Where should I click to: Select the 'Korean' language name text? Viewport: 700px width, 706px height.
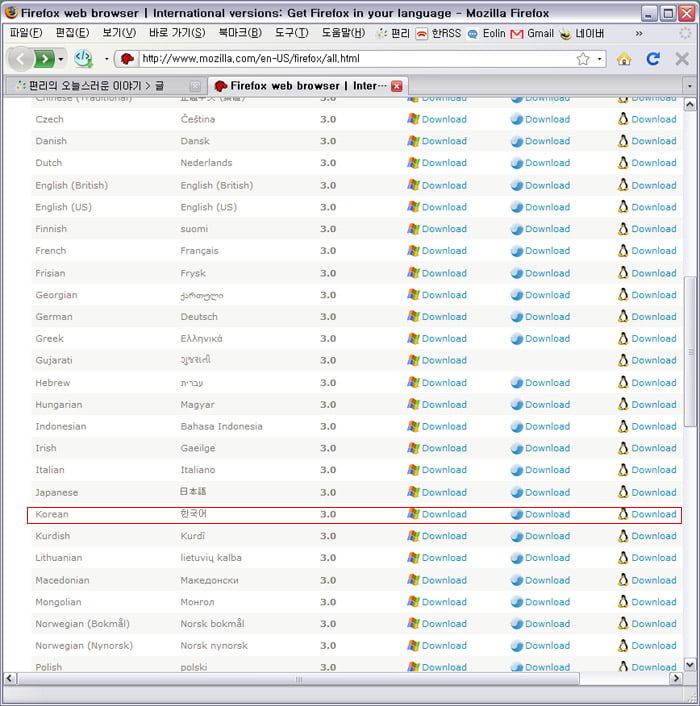pos(52,514)
